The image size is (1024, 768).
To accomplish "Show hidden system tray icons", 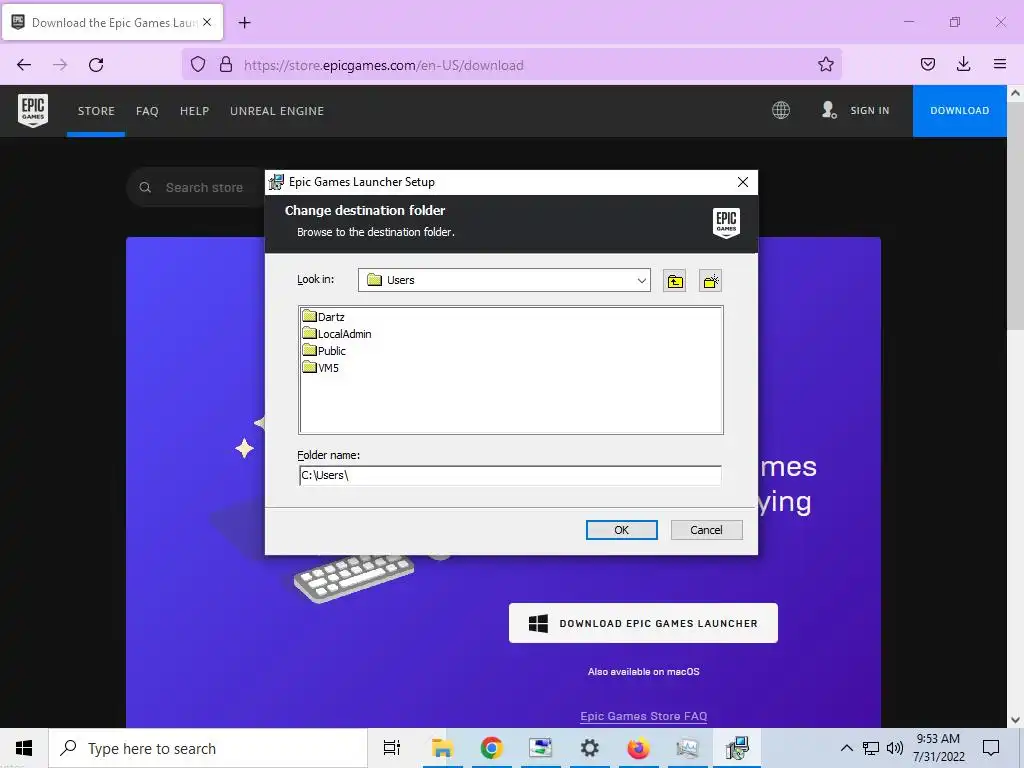I will (846, 748).
